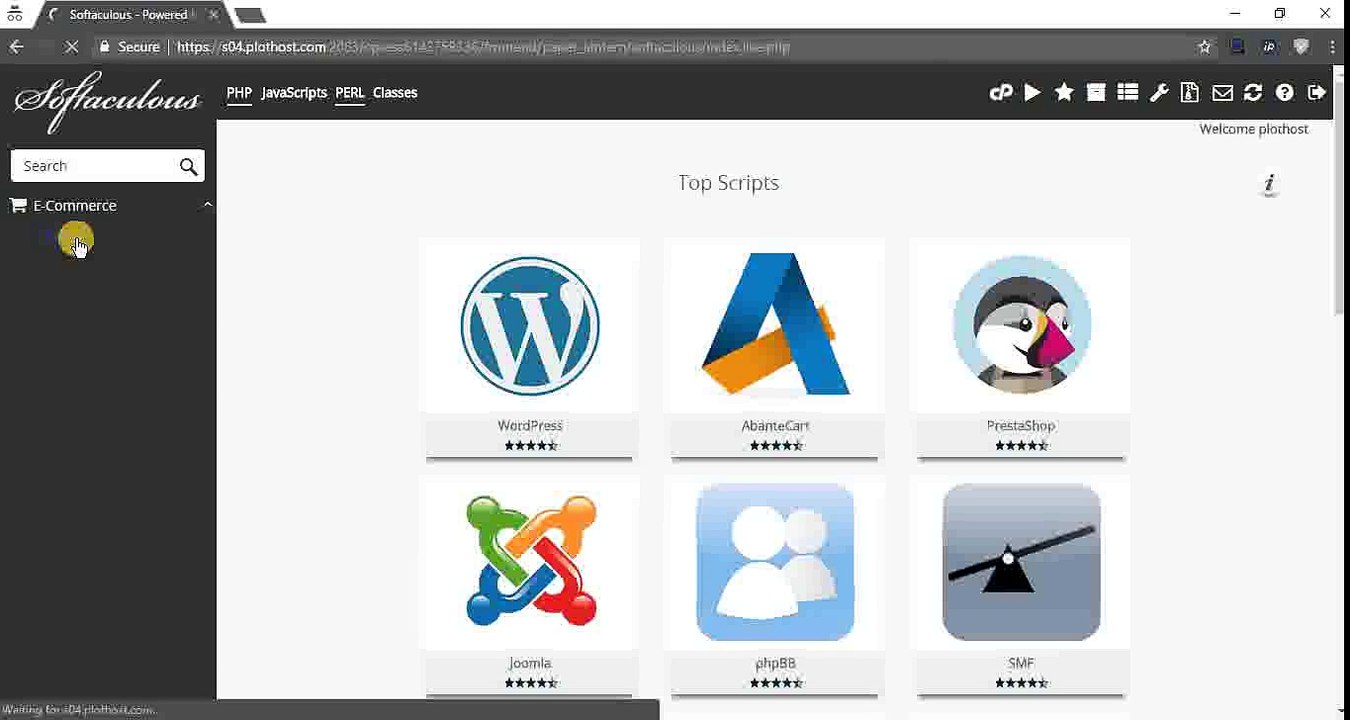
Task: Click the shield extension icon in Chrome
Action: [x=1301, y=47]
